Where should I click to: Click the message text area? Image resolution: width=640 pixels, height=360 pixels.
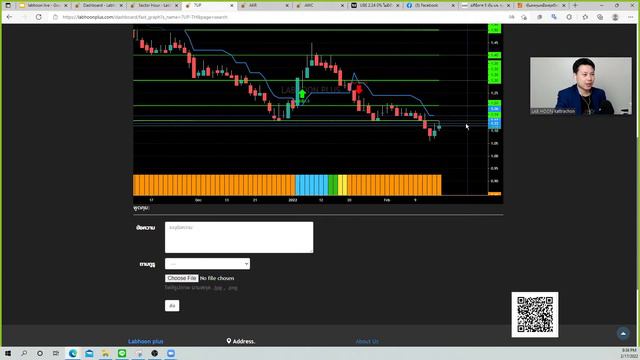coord(239,237)
